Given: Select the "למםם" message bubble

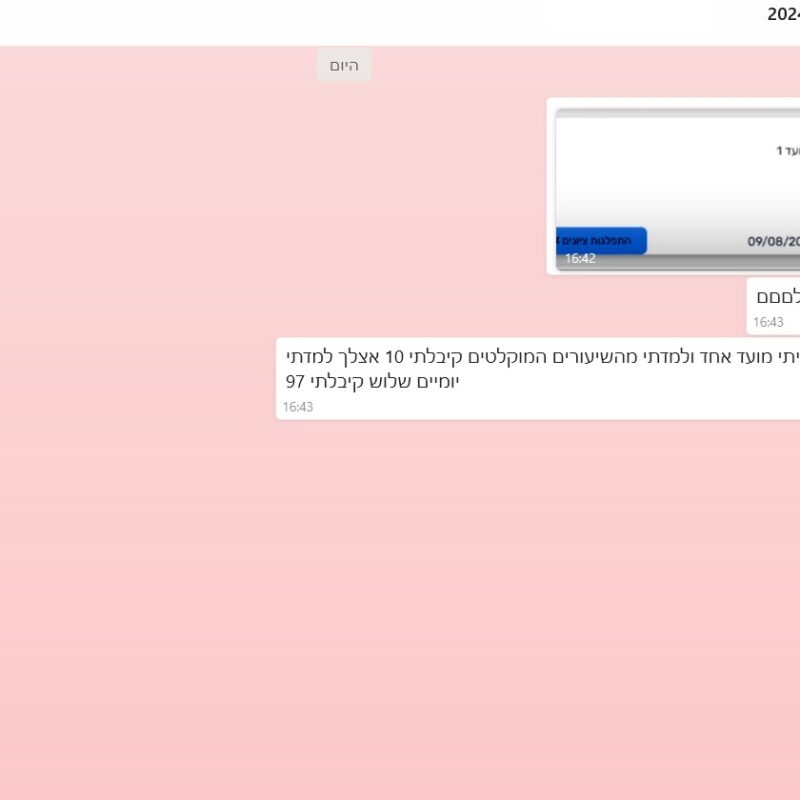Looking at the screenshot, I should [776, 297].
